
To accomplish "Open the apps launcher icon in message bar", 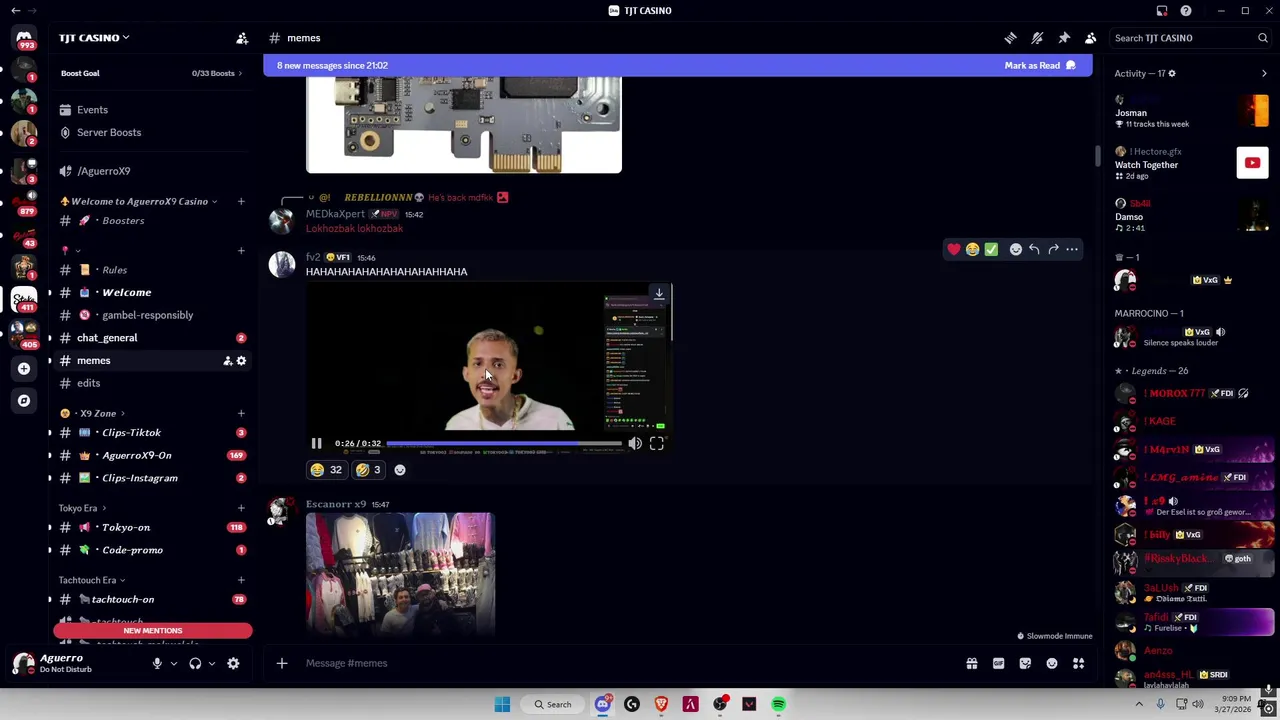I will (1078, 663).
